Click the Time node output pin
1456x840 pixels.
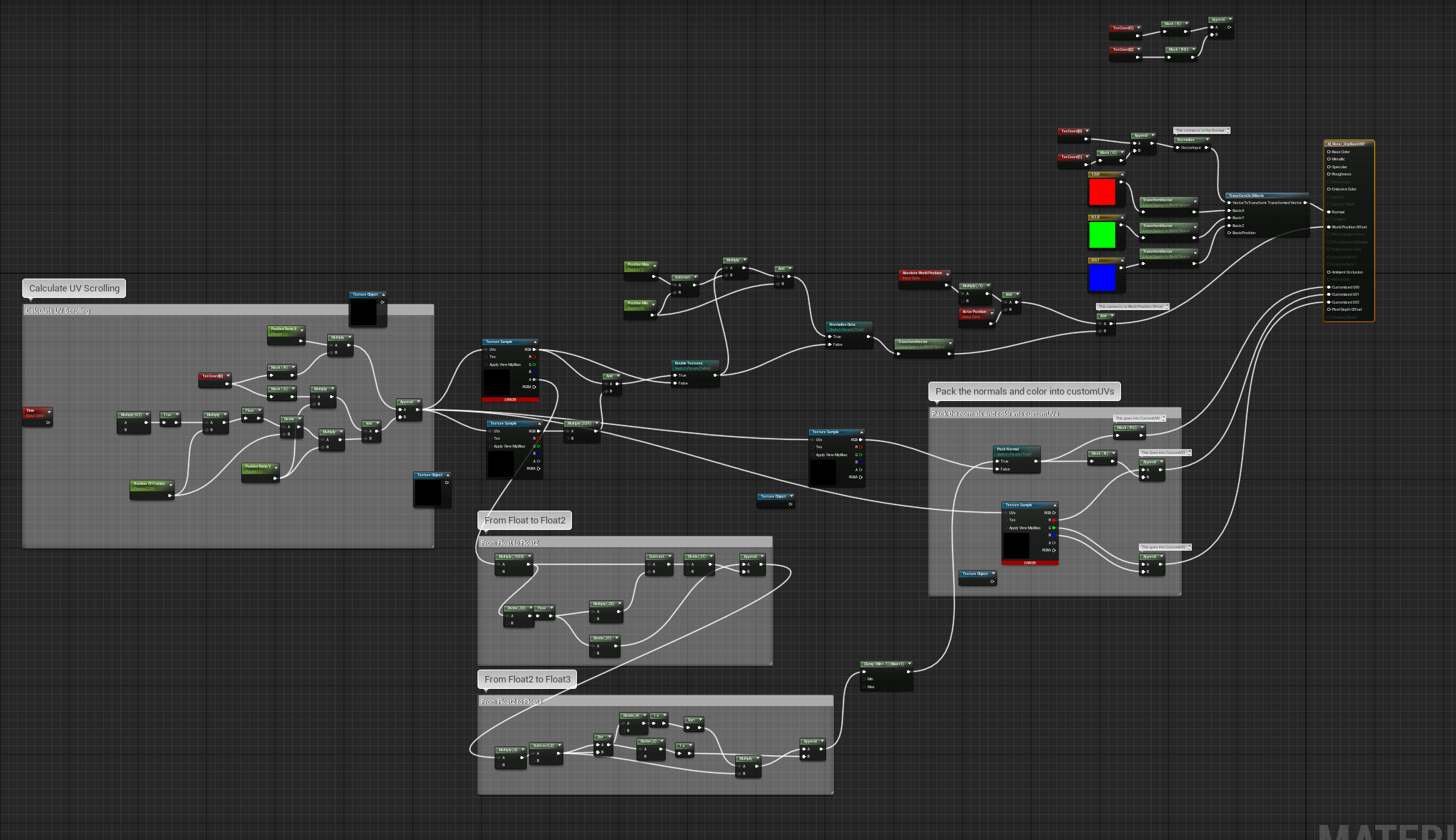(48, 423)
